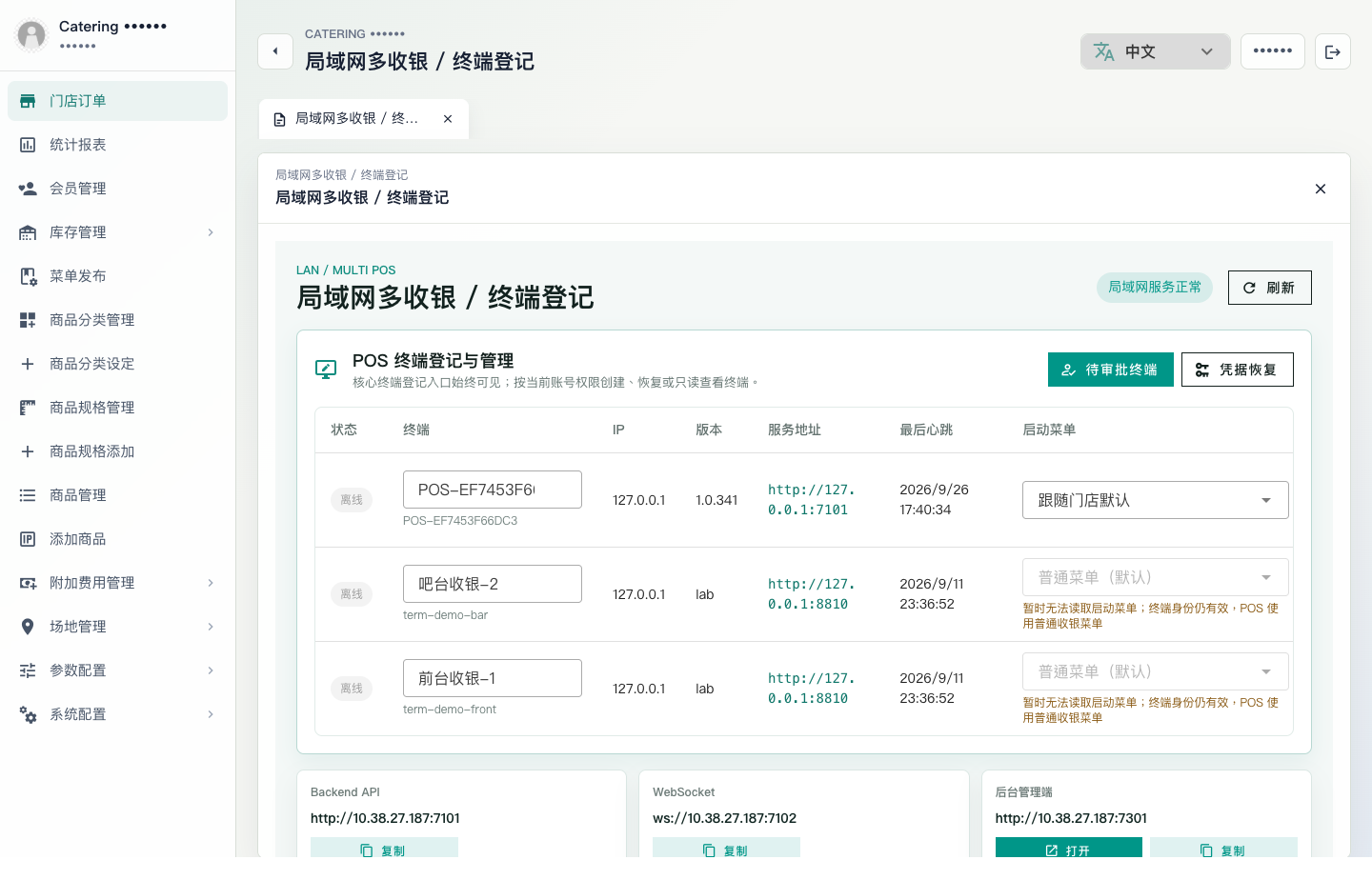Image resolution: width=1372 pixels, height=880 pixels.
Task: Click the 场地管理 location pin icon
Action: click(x=28, y=627)
